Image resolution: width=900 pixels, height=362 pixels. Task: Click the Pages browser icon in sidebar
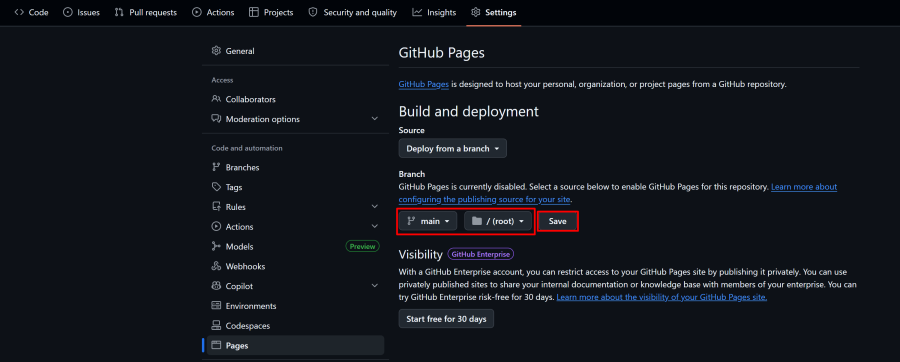click(x=216, y=345)
